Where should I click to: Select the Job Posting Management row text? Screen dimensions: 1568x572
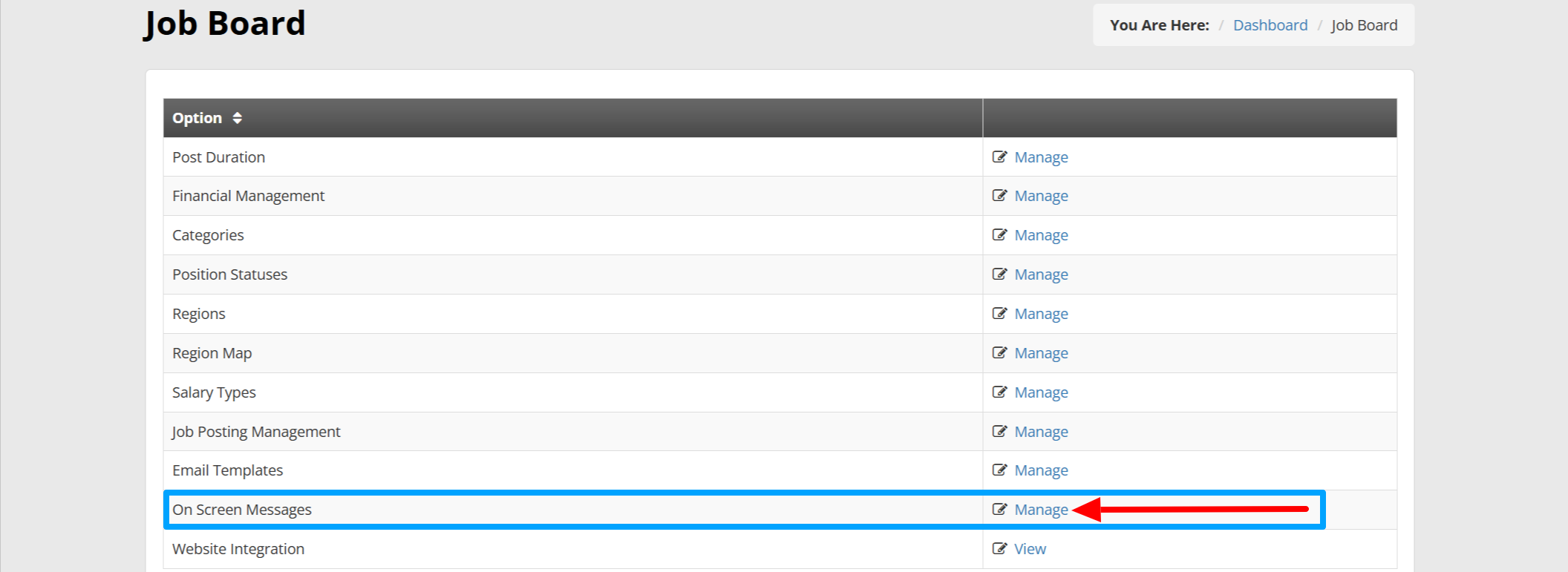click(x=256, y=432)
